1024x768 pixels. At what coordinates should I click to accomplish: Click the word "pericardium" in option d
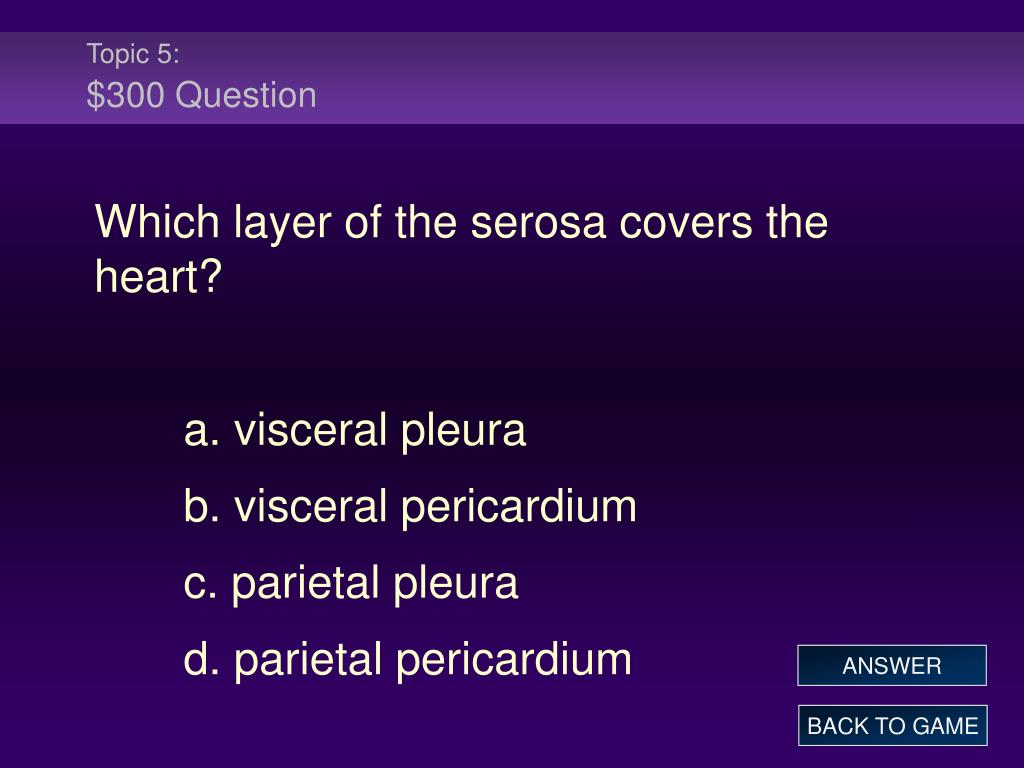pos(514,660)
